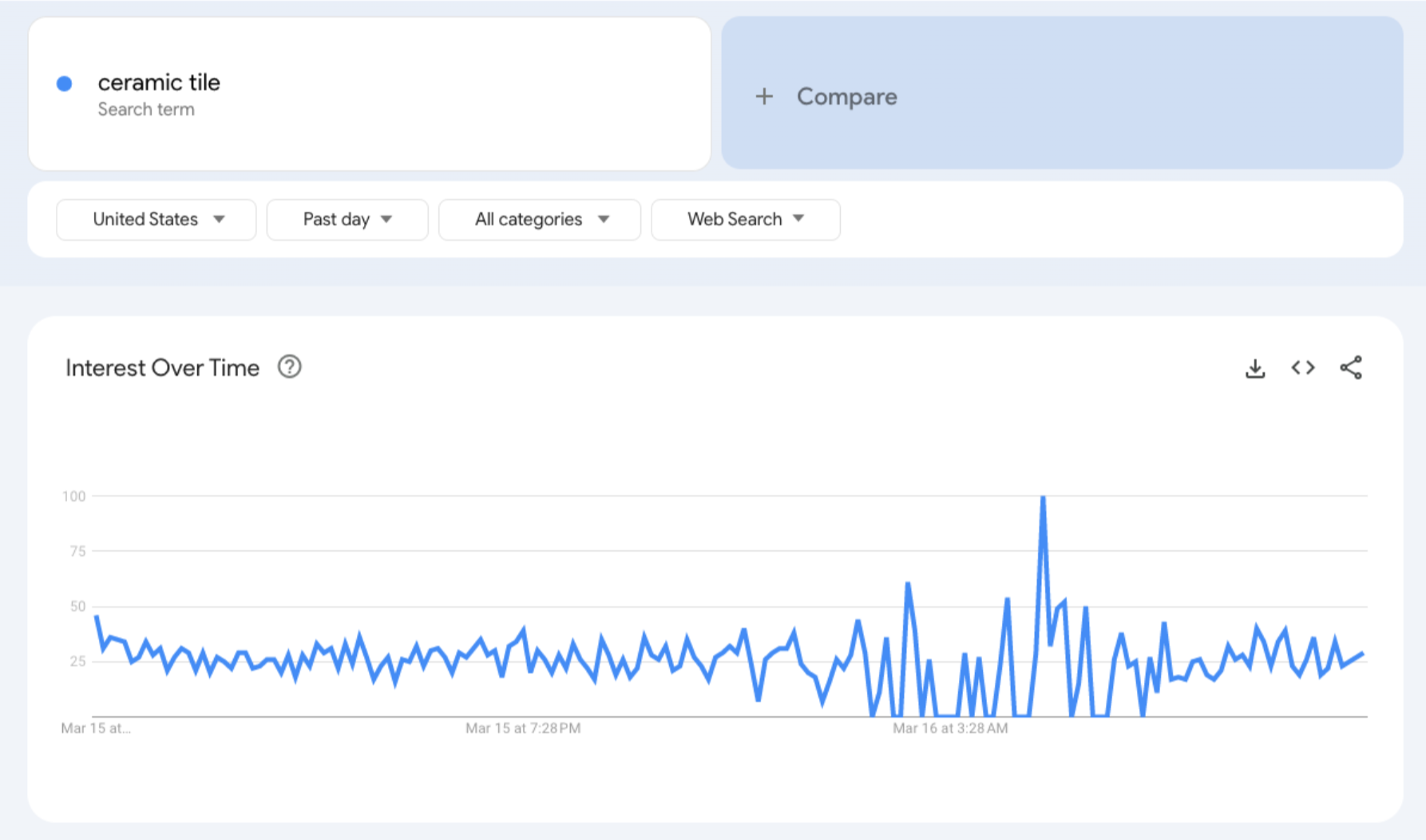Select the chart's peak at 100
This screenshot has width=1426, height=840.
pyautogui.click(x=1043, y=497)
